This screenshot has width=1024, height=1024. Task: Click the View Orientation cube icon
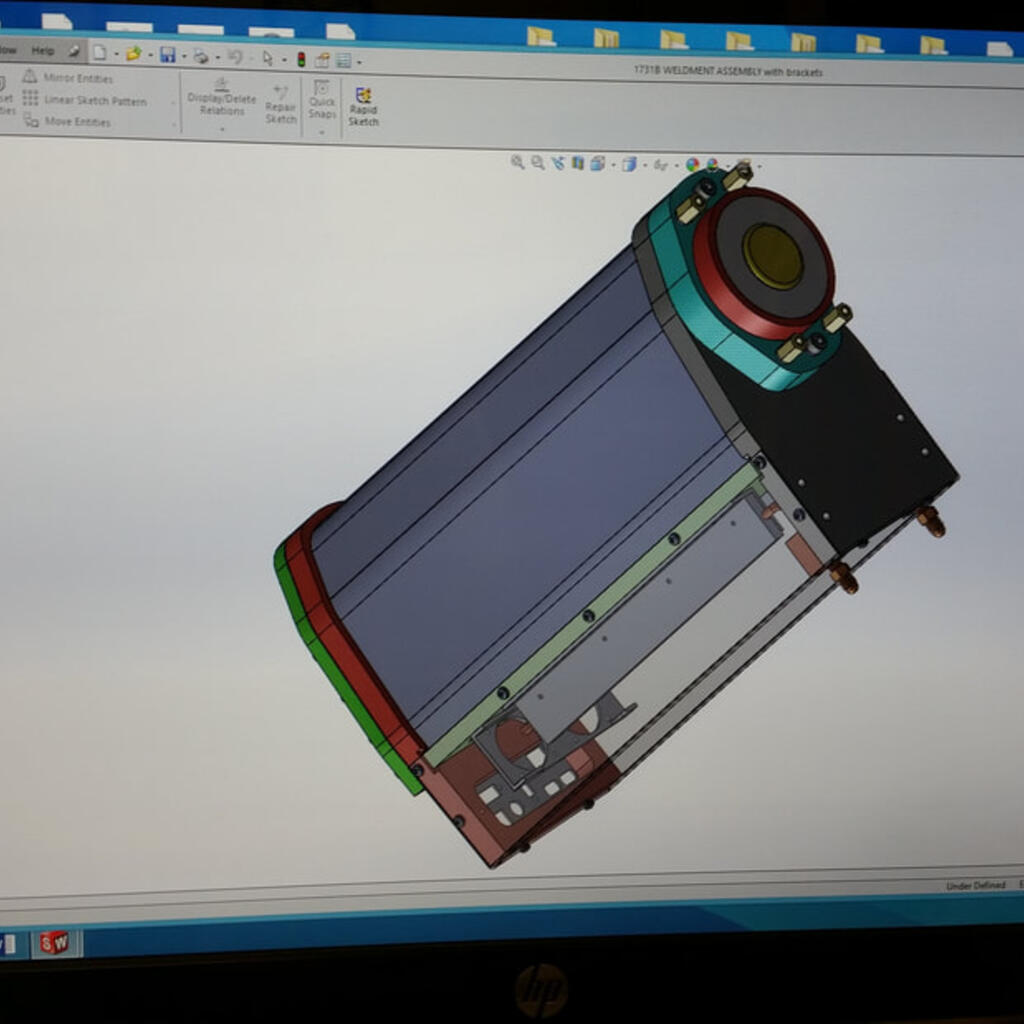(x=598, y=164)
